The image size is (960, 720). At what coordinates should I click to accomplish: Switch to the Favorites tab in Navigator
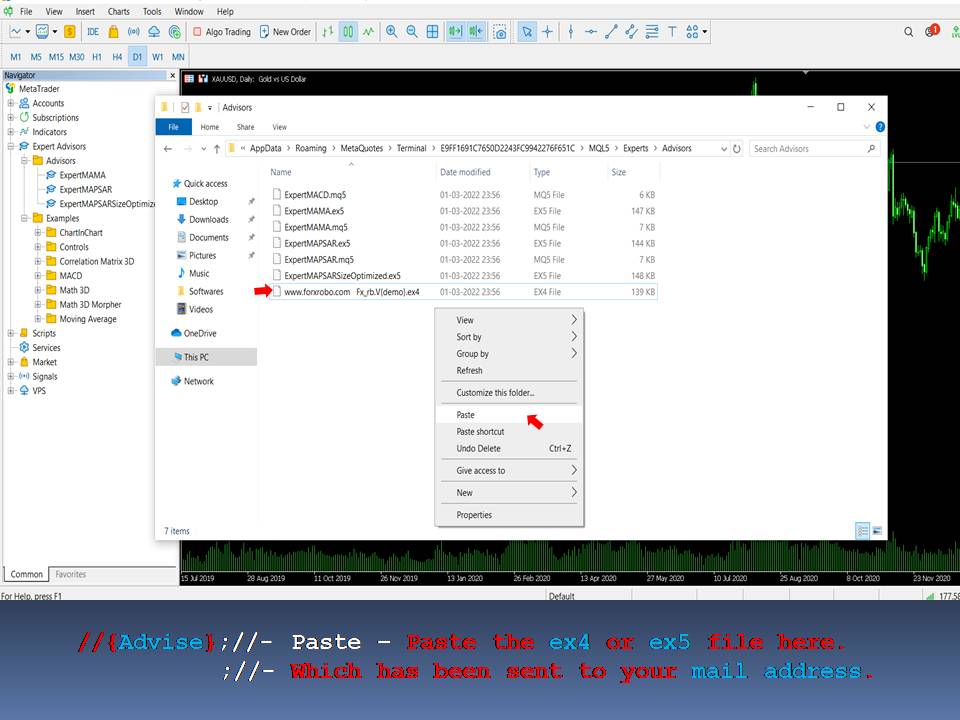coord(70,574)
